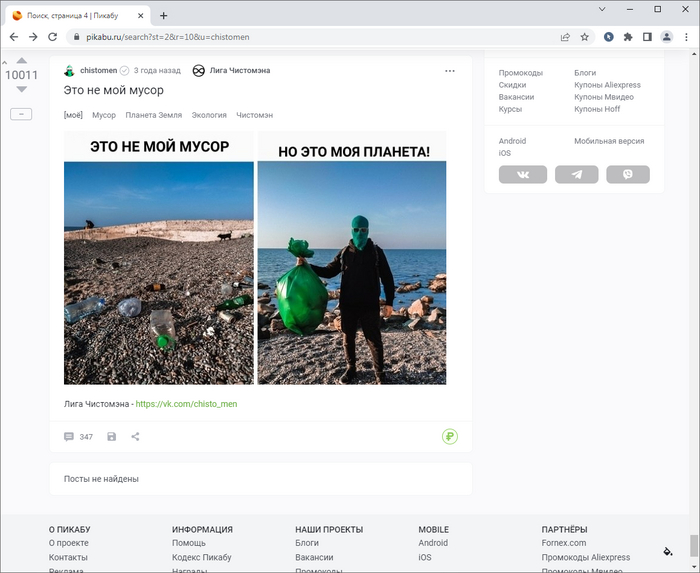Select the Экология tag
The height and width of the screenshot is (573, 700).
click(209, 115)
